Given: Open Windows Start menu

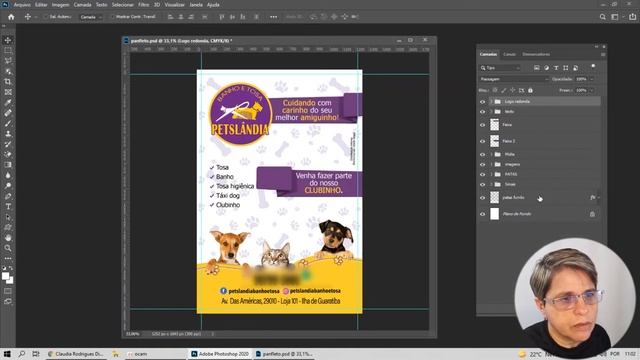Looking at the screenshot, I should [7, 354].
